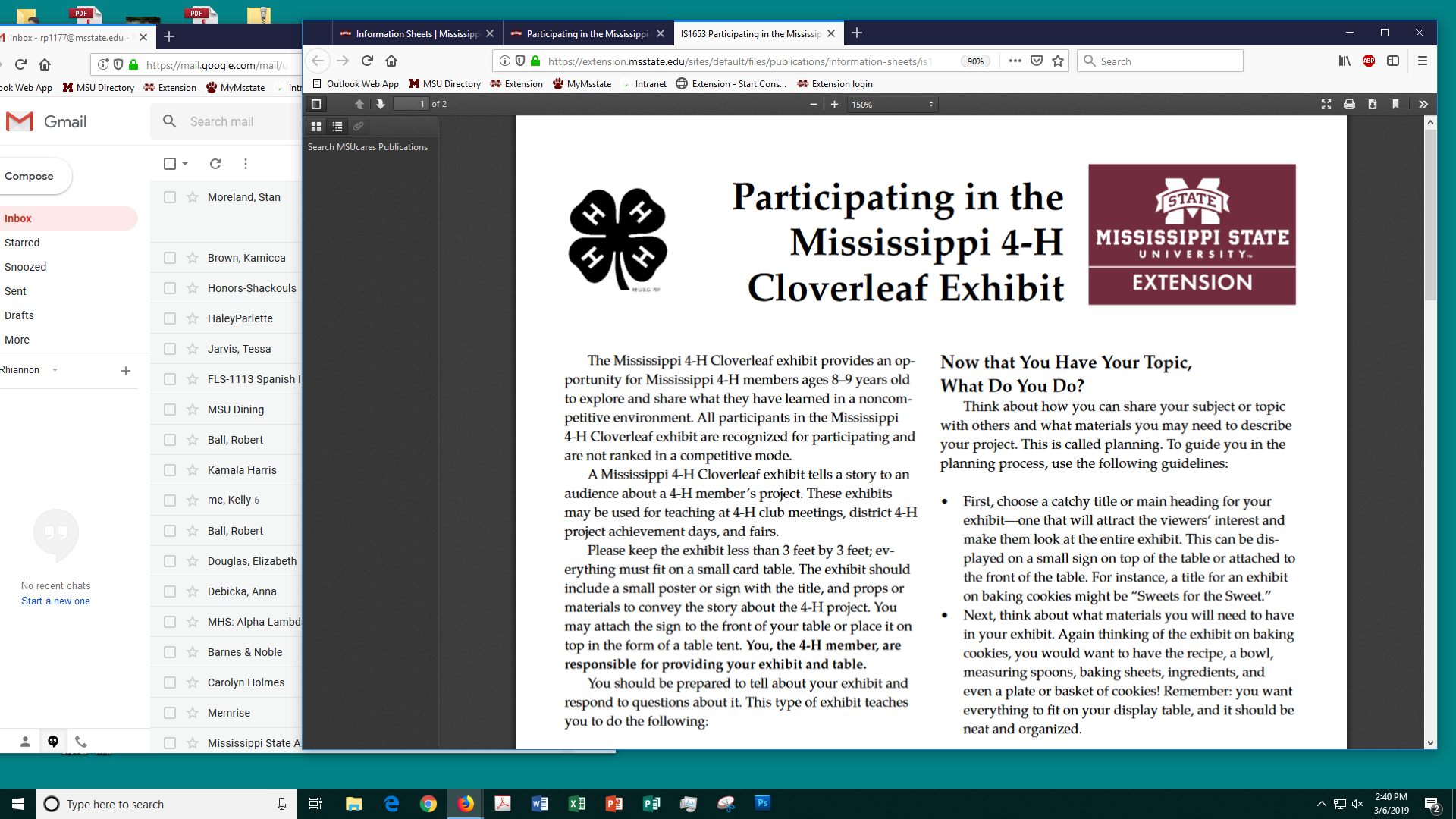Open Extension login bookmark

coord(835,84)
